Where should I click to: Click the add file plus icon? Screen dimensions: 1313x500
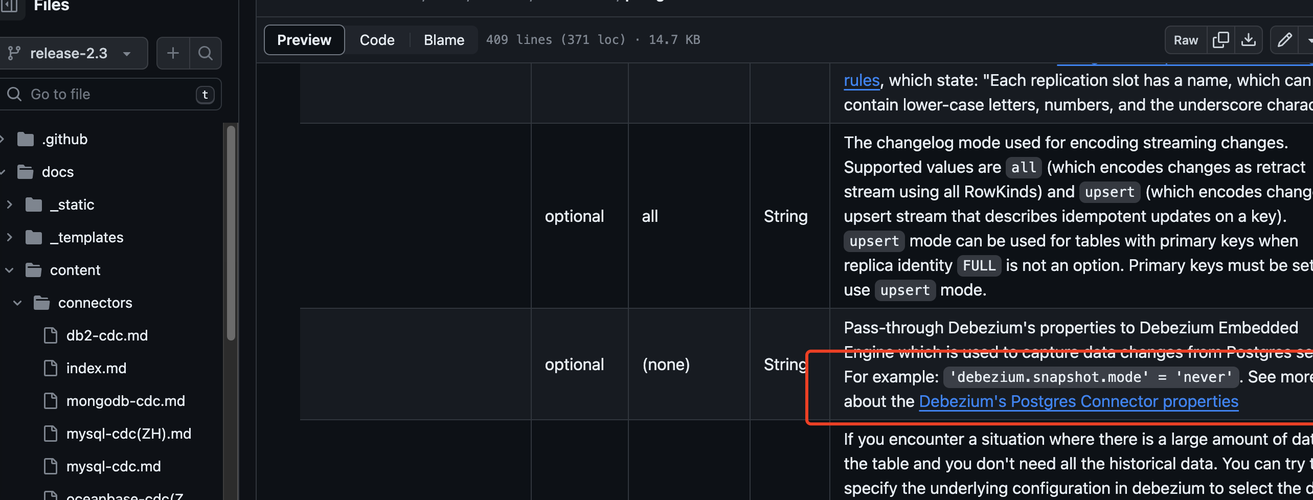tap(173, 53)
